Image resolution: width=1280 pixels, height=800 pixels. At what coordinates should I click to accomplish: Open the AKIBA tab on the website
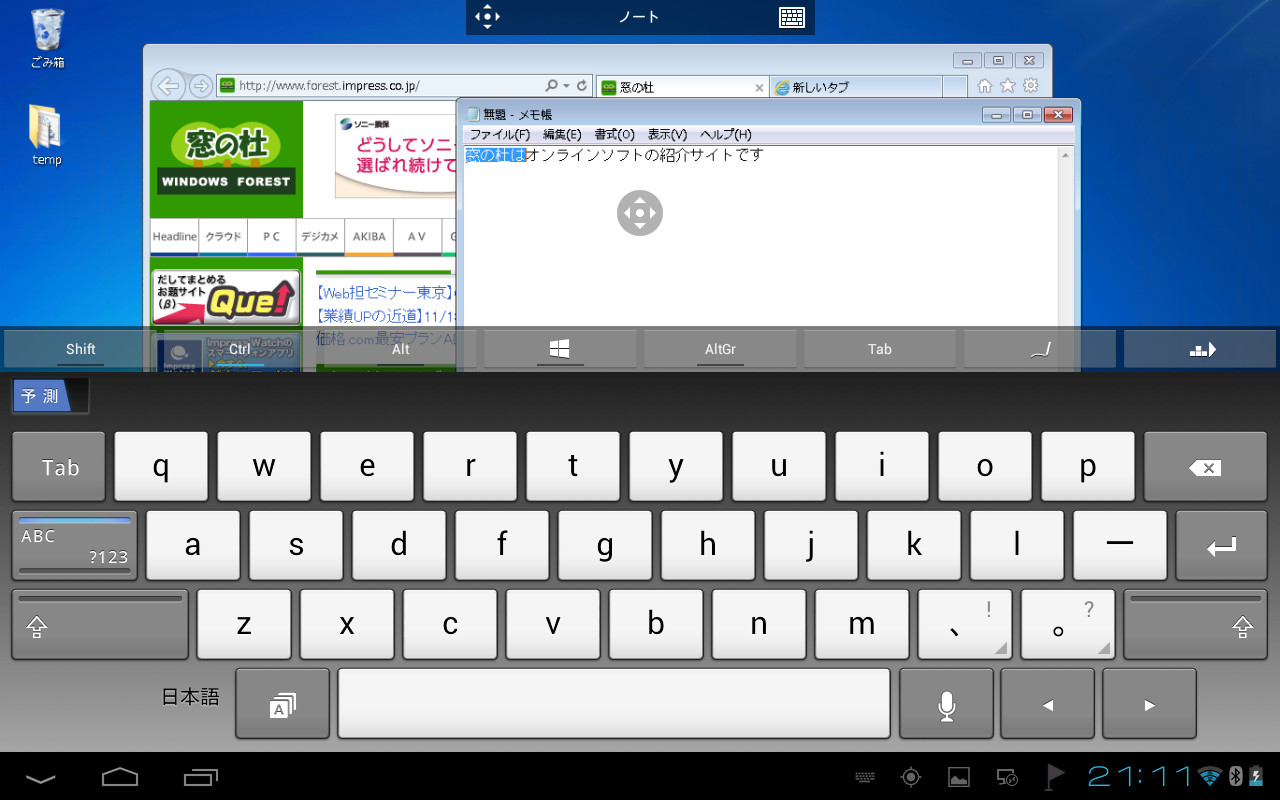tap(369, 237)
